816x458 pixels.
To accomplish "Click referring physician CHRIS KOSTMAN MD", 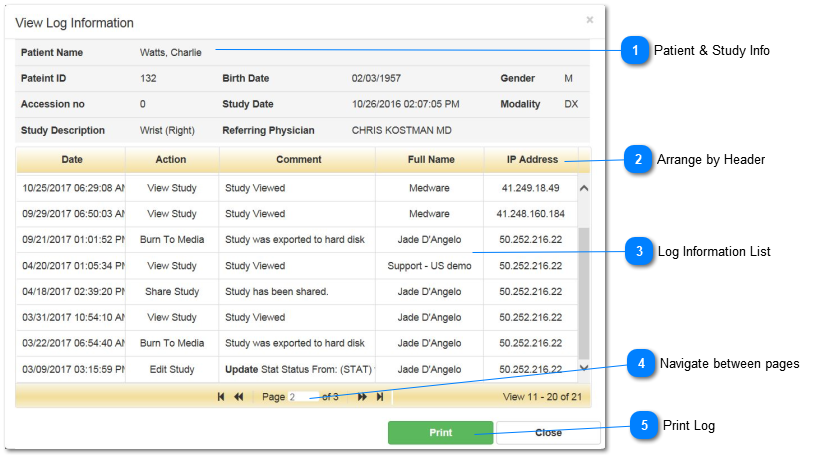I will point(401,131).
